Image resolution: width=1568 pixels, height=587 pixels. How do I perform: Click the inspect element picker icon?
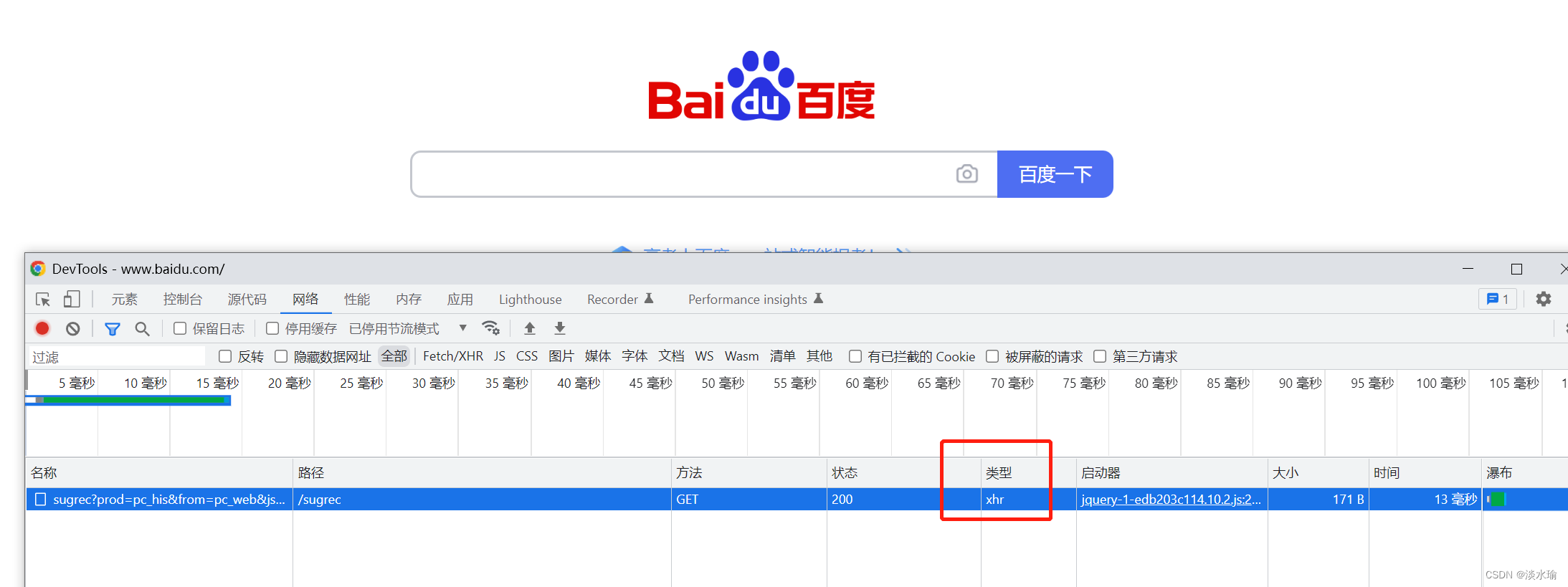coord(43,299)
